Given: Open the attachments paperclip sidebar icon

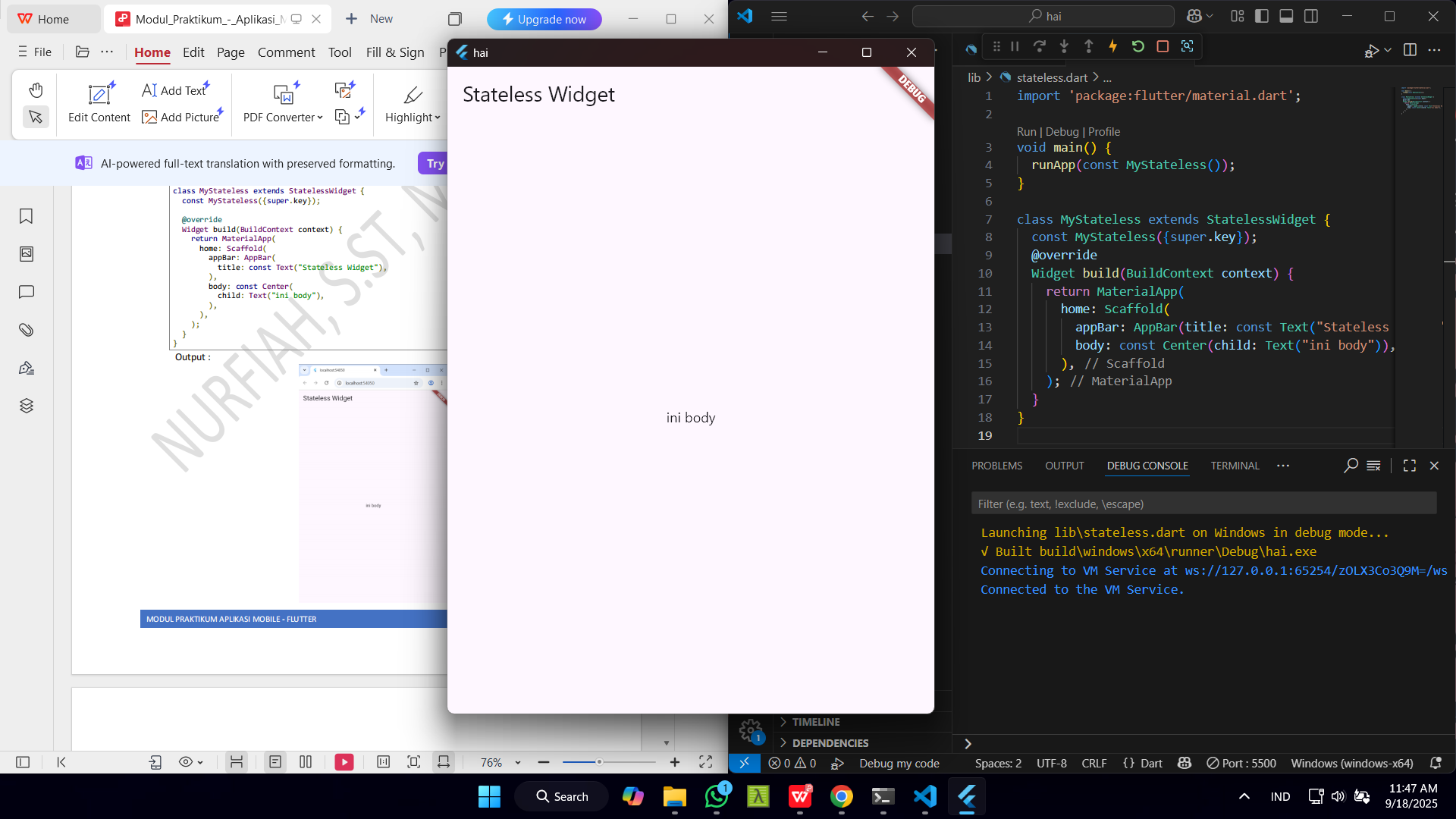Looking at the screenshot, I should [x=27, y=330].
